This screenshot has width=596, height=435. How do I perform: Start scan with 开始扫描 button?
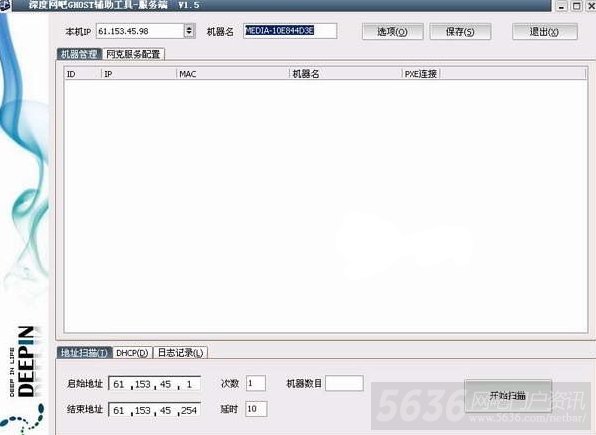click(508, 396)
